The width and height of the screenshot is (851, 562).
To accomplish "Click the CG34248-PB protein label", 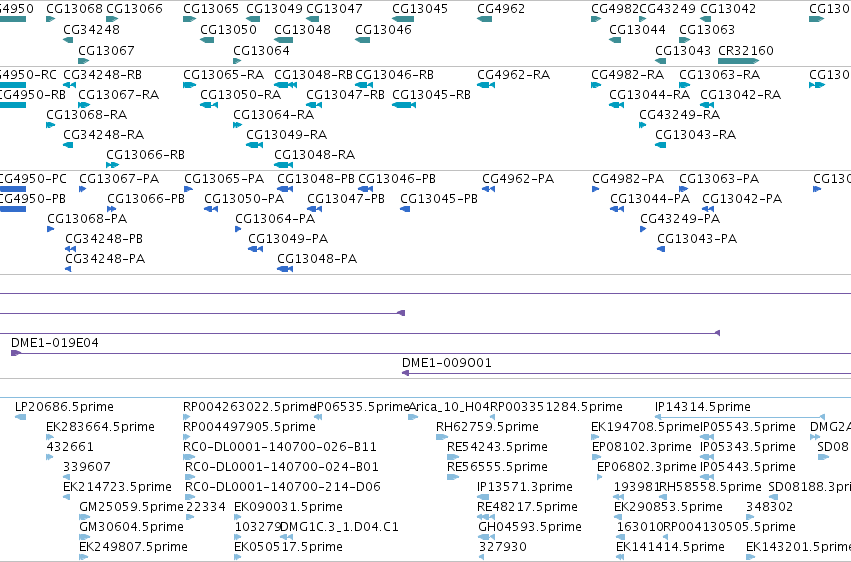I will [x=104, y=239].
